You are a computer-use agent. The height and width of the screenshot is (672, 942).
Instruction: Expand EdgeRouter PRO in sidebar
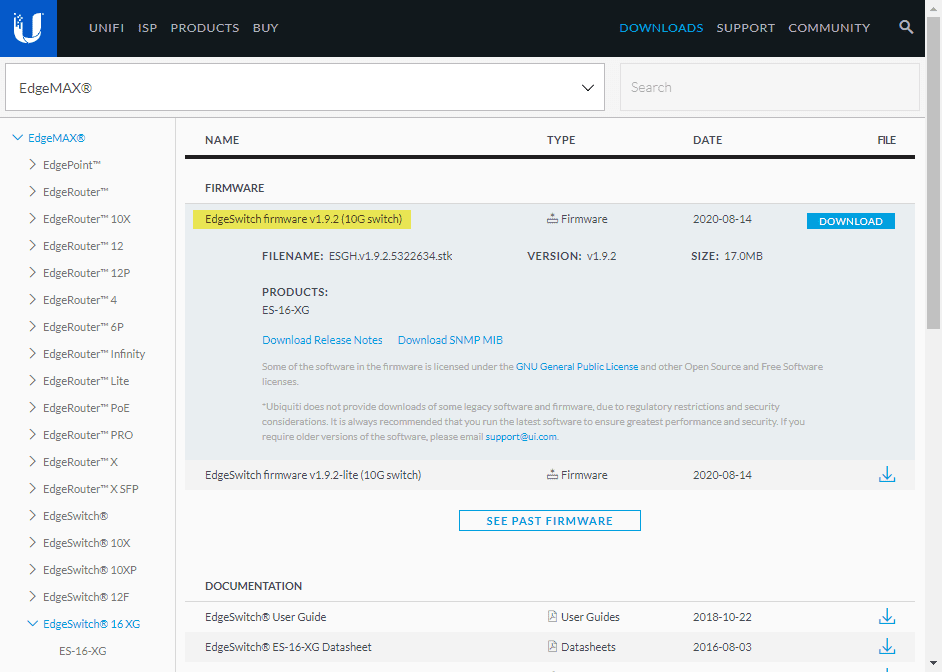coord(32,434)
